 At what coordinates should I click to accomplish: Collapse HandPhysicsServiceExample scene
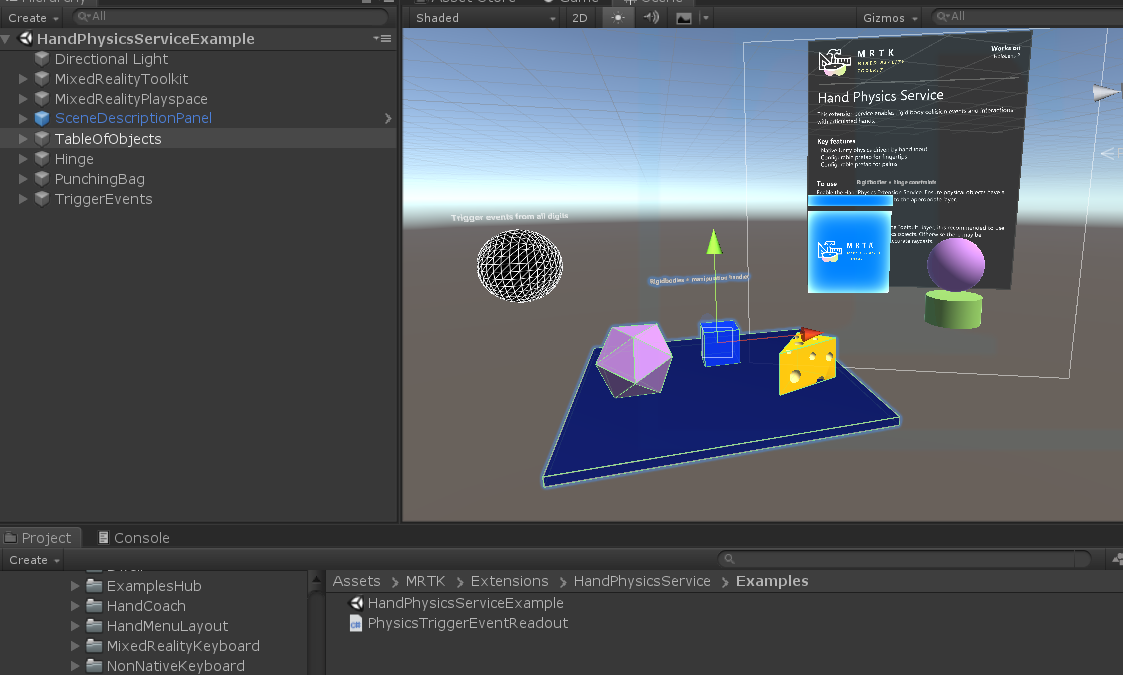6,39
